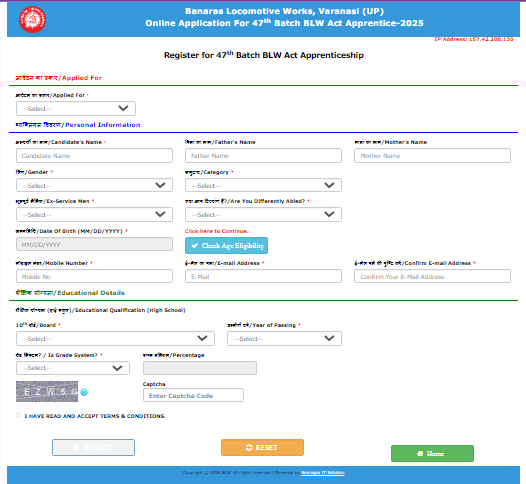Click the captcha image

(x=47, y=391)
